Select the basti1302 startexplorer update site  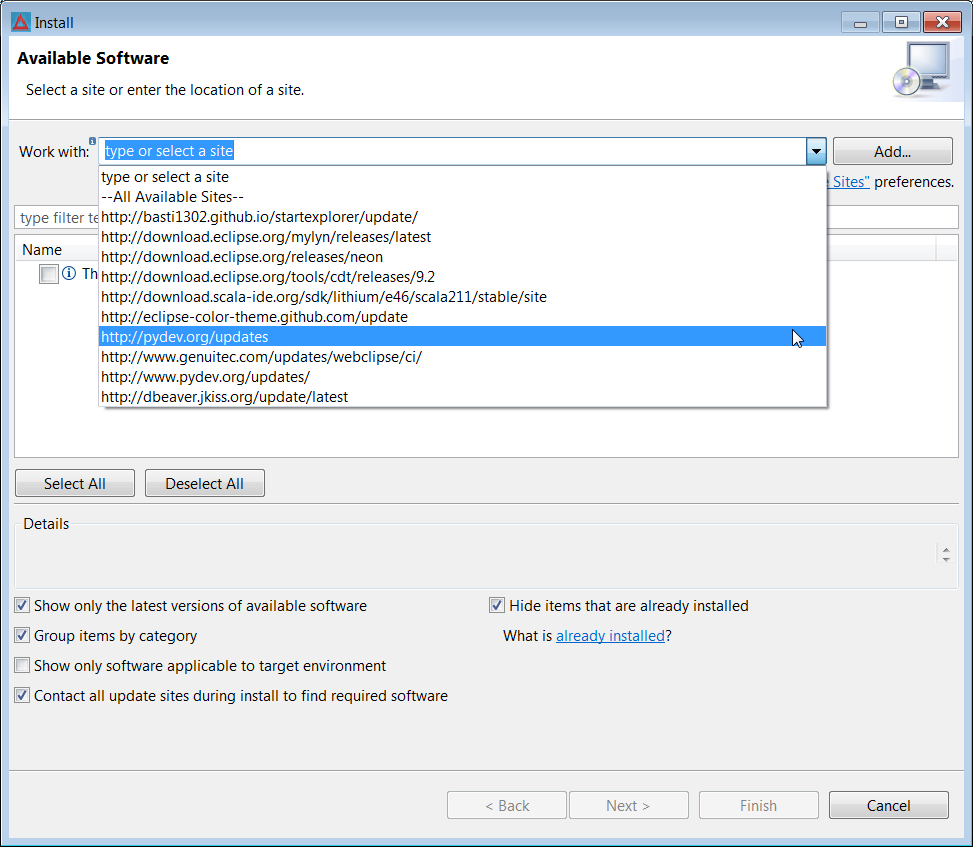point(462,217)
